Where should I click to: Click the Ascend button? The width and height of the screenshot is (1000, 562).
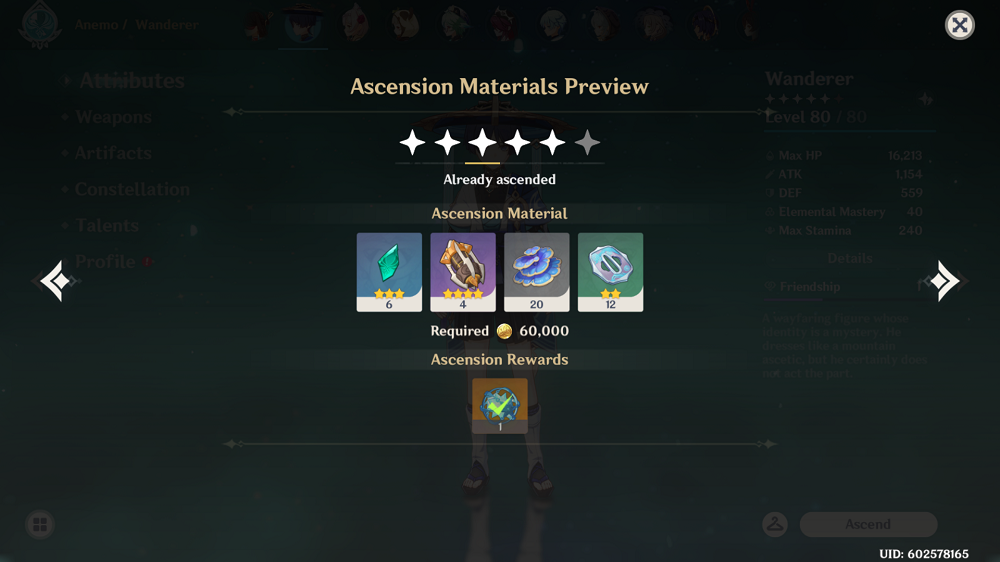[868, 524]
